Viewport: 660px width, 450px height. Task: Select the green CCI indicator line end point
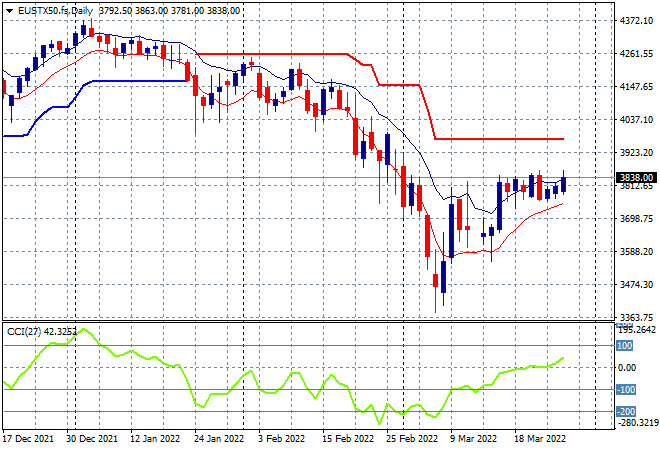click(563, 358)
